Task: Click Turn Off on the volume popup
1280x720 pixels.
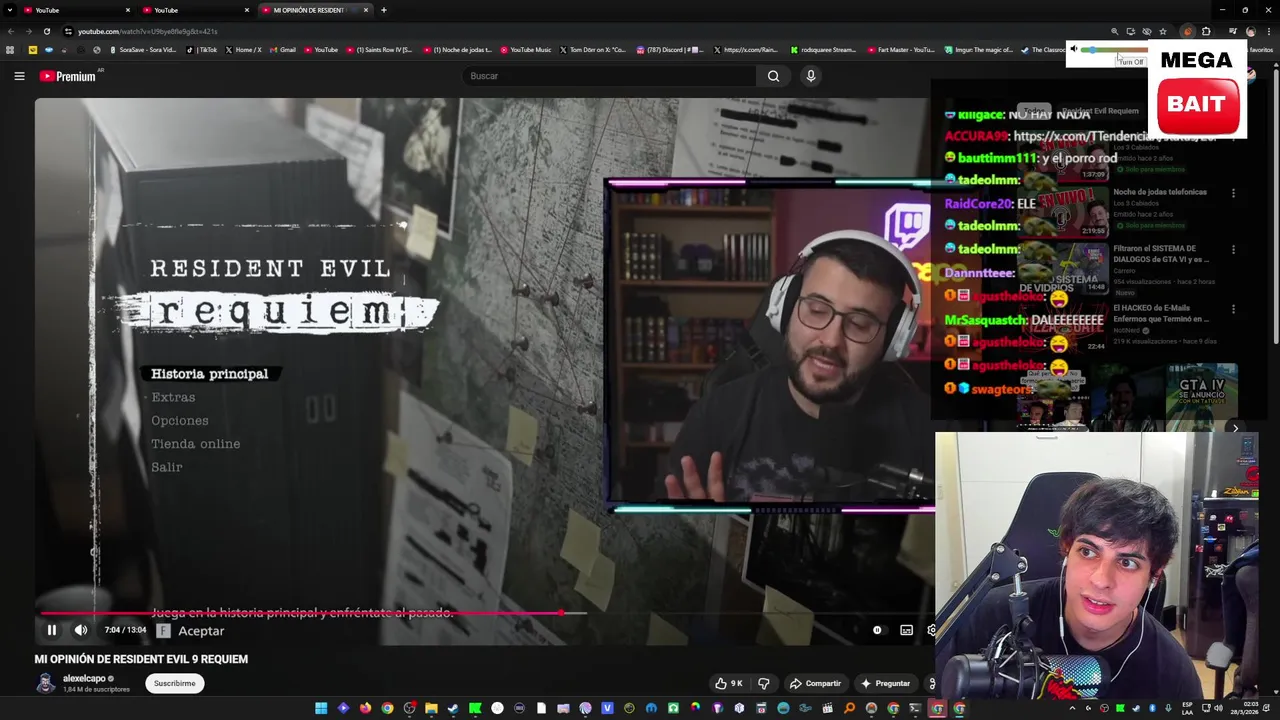Action: [1131, 62]
